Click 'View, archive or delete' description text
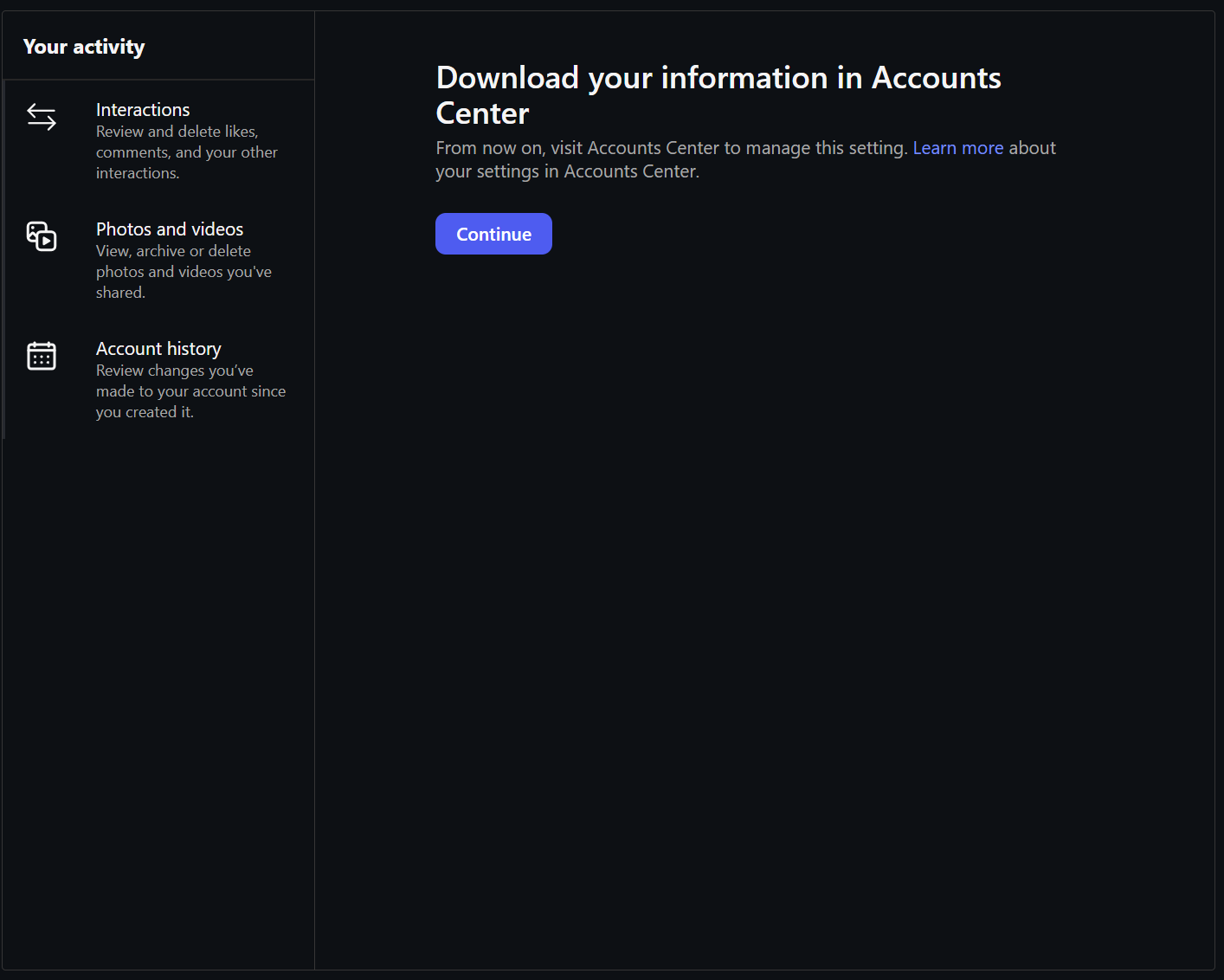This screenshot has width=1224, height=980. (x=184, y=272)
